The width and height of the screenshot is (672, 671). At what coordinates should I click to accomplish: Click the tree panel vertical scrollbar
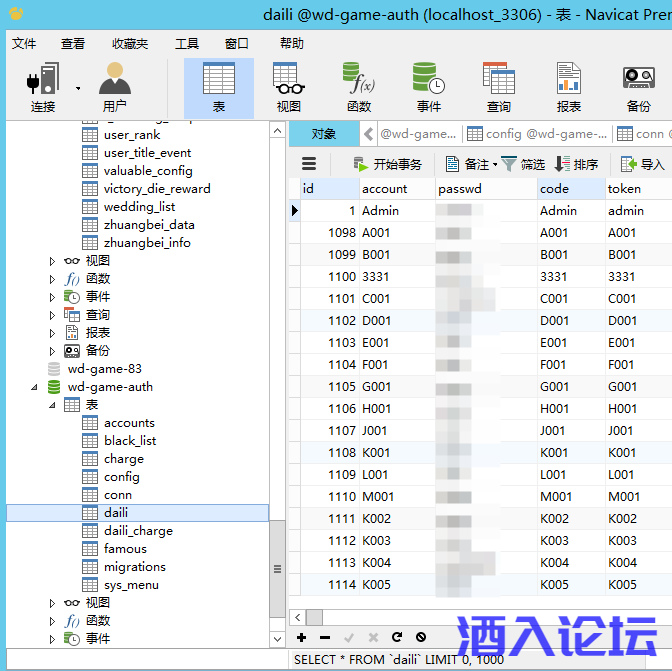coord(277,570)
